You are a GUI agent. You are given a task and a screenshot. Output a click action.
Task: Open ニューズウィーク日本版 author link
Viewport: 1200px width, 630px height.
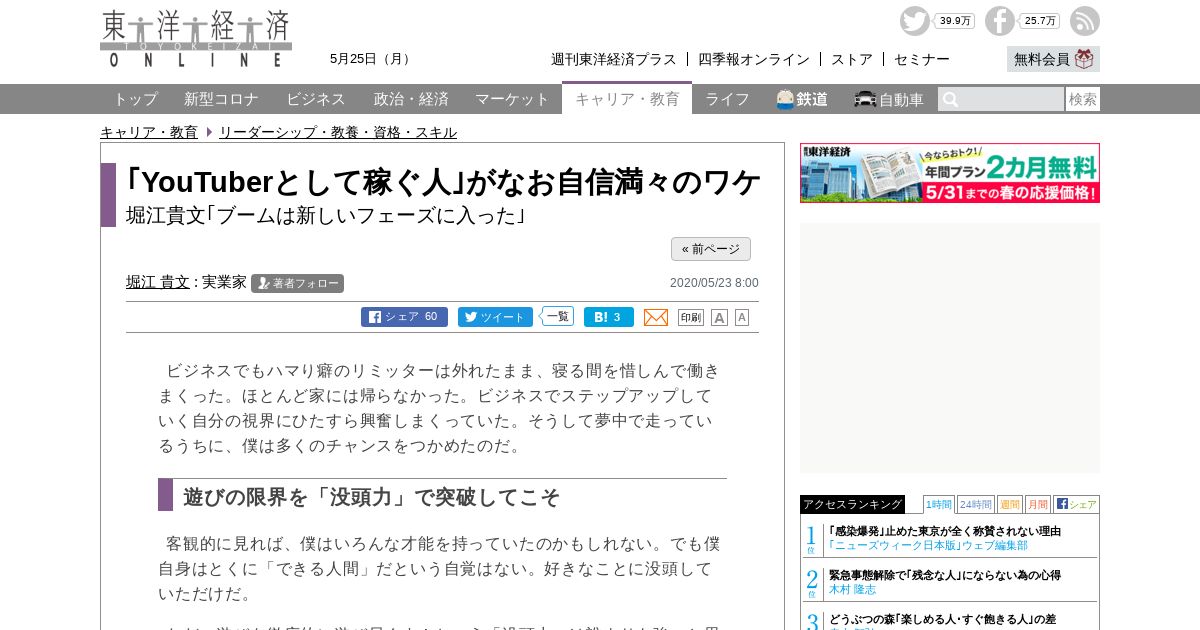(928, 546)
